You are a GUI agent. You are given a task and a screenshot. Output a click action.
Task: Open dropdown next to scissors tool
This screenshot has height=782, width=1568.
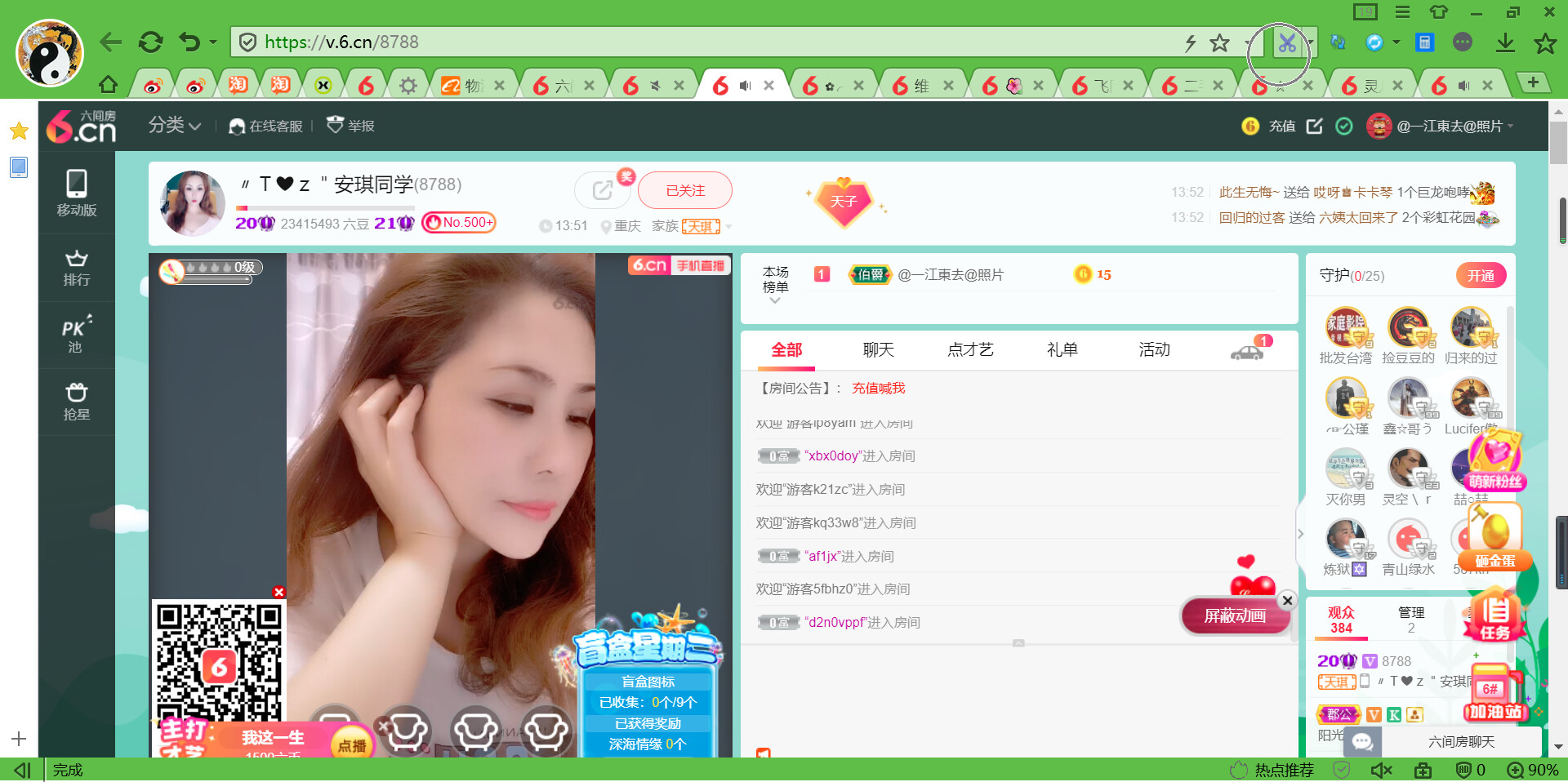pos(1310,42)
